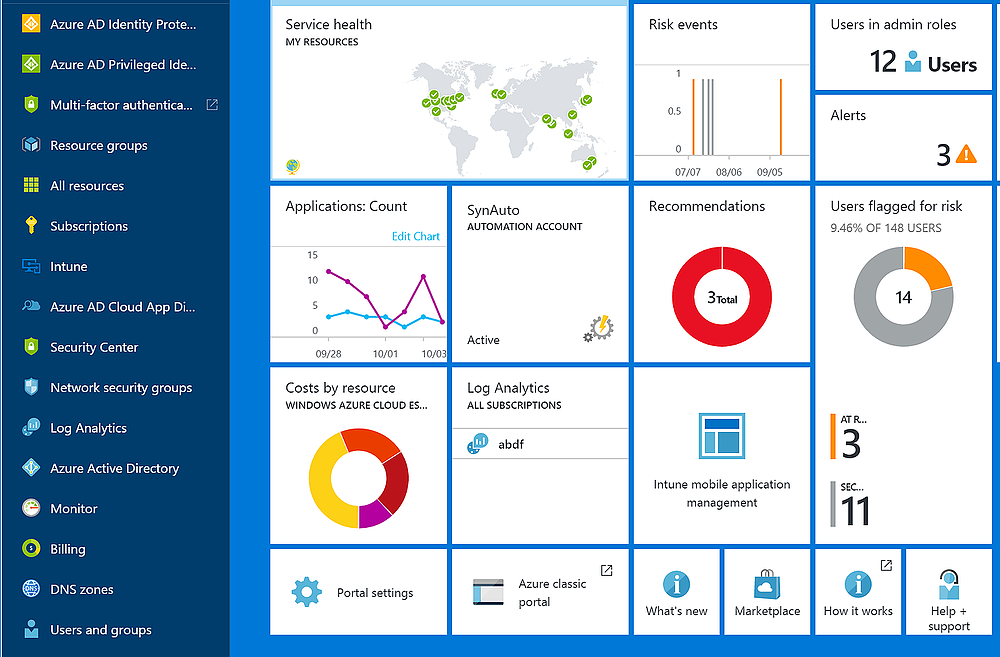The height and width of the screenshot is (657, 1000).
Task: Click the 3 Total value in Recommendations
Action: [x=722, y=298]
